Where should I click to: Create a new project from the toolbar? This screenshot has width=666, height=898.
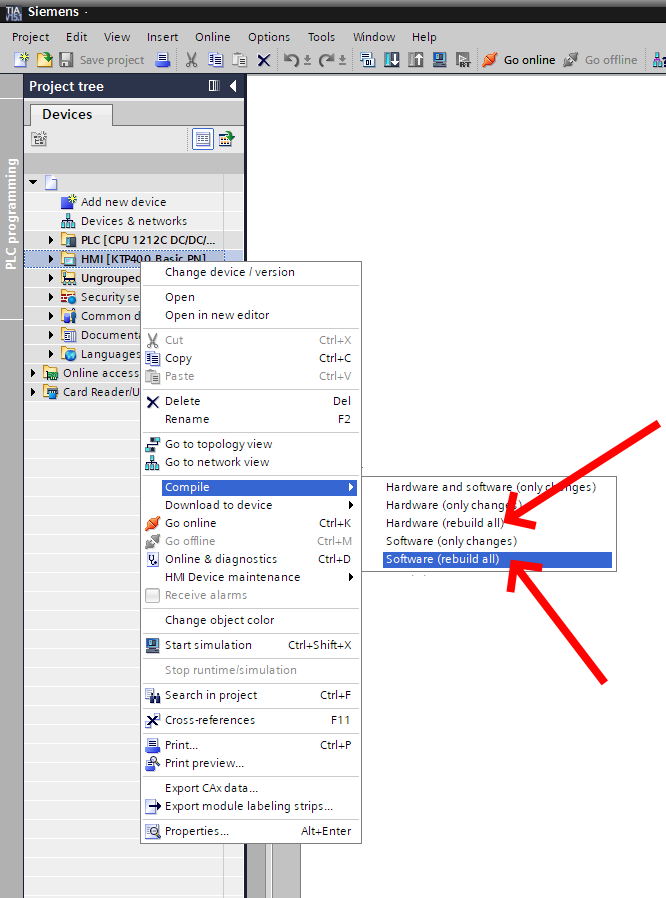point(21,60)
